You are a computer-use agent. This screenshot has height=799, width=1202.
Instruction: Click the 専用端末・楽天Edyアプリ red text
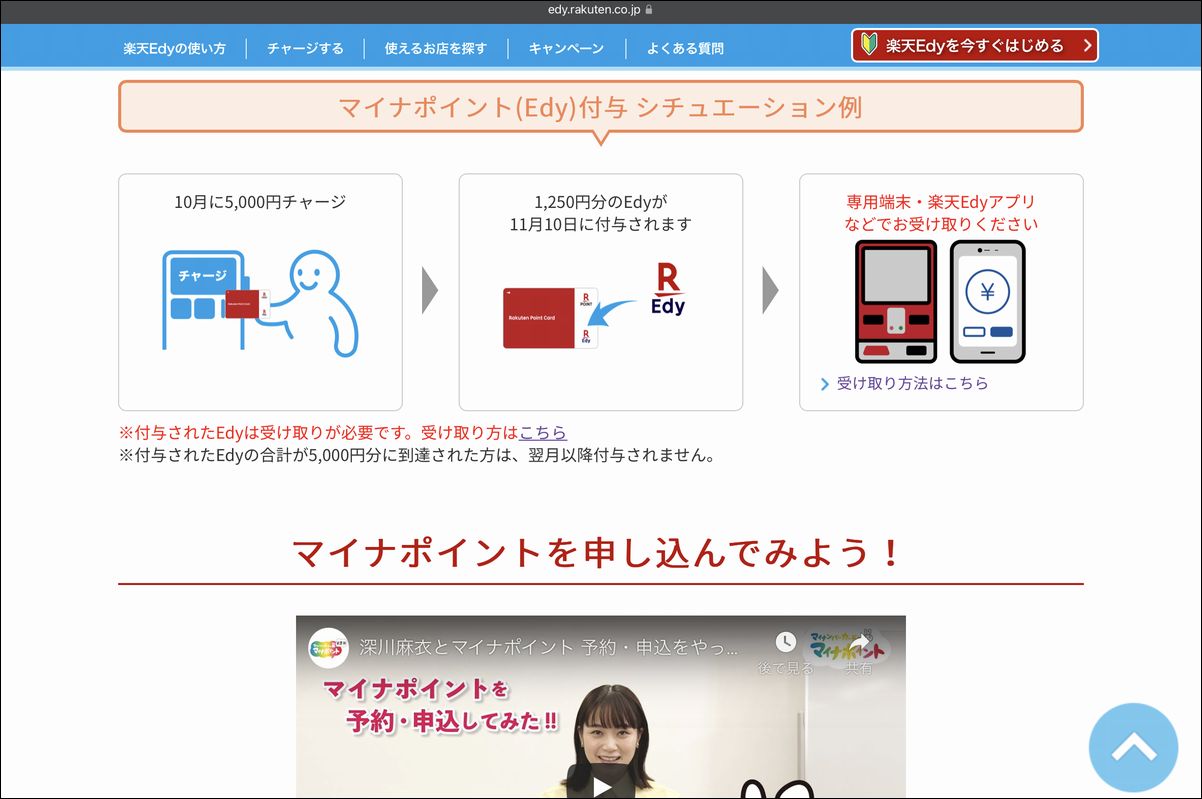(x=941, y=202)
